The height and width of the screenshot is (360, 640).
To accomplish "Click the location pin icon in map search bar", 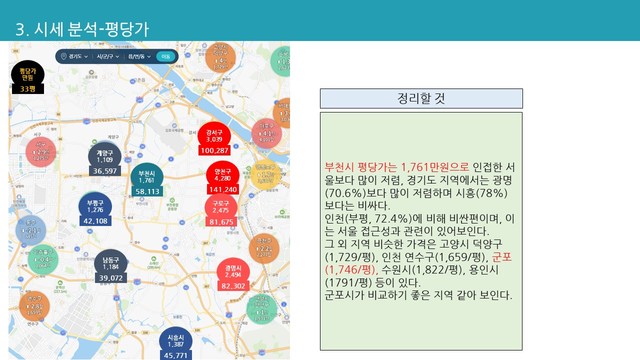I will 64,56.
